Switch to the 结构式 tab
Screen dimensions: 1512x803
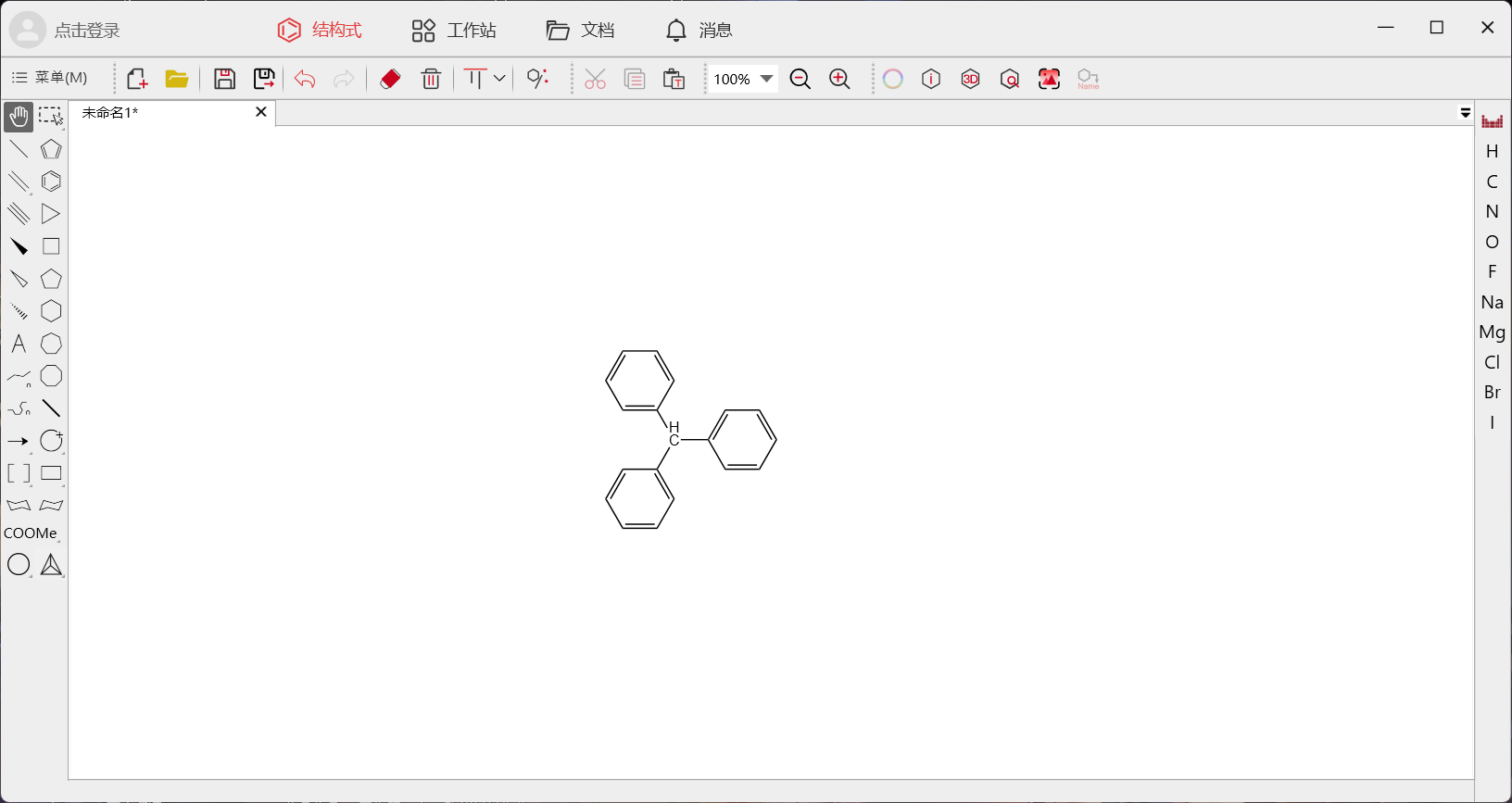pyautogui.click(x=320, y=31)
